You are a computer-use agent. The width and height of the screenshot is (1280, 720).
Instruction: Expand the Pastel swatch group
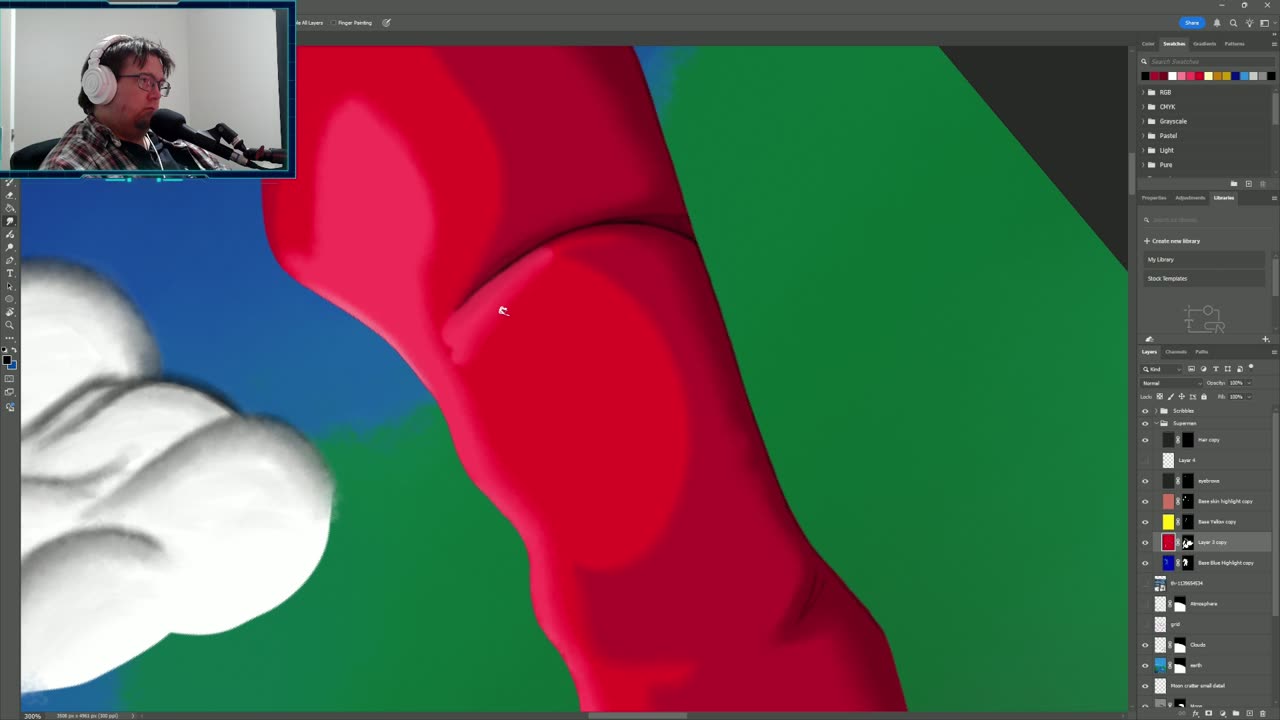[x=1144, y=135]
